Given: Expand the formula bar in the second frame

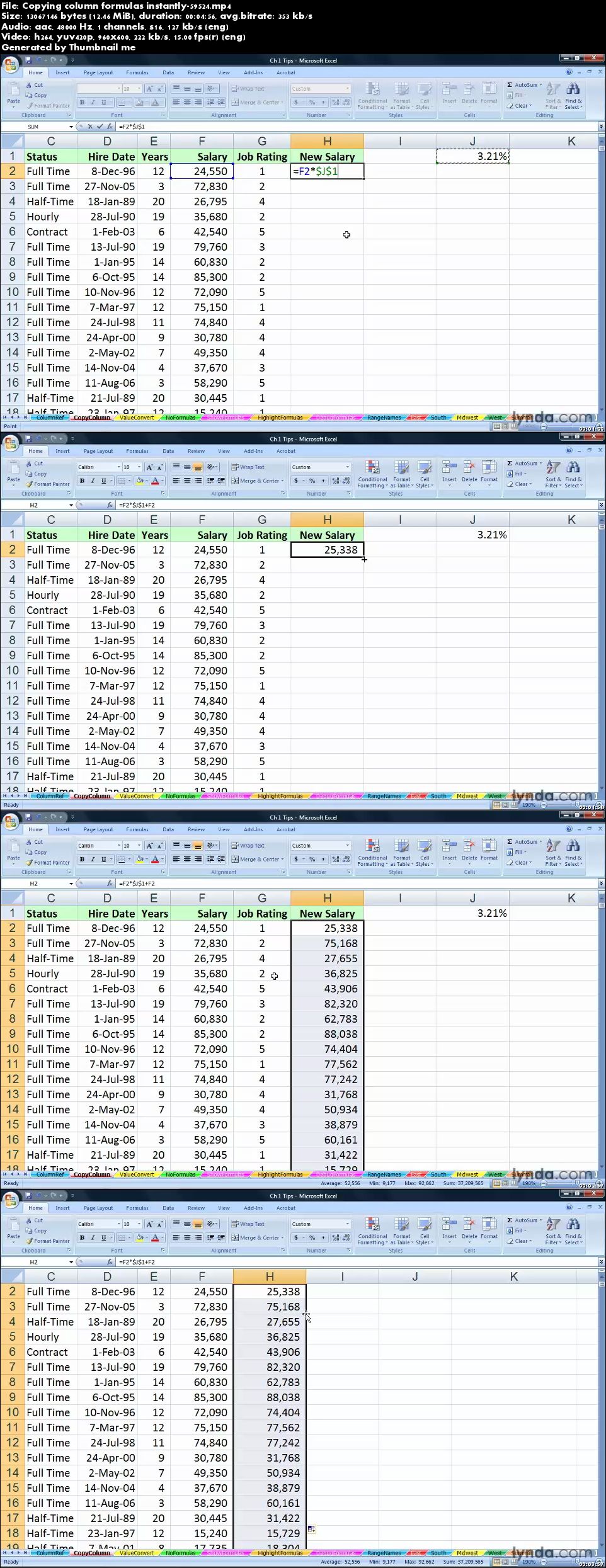Looking at the screenshot, I should [601, 505].
